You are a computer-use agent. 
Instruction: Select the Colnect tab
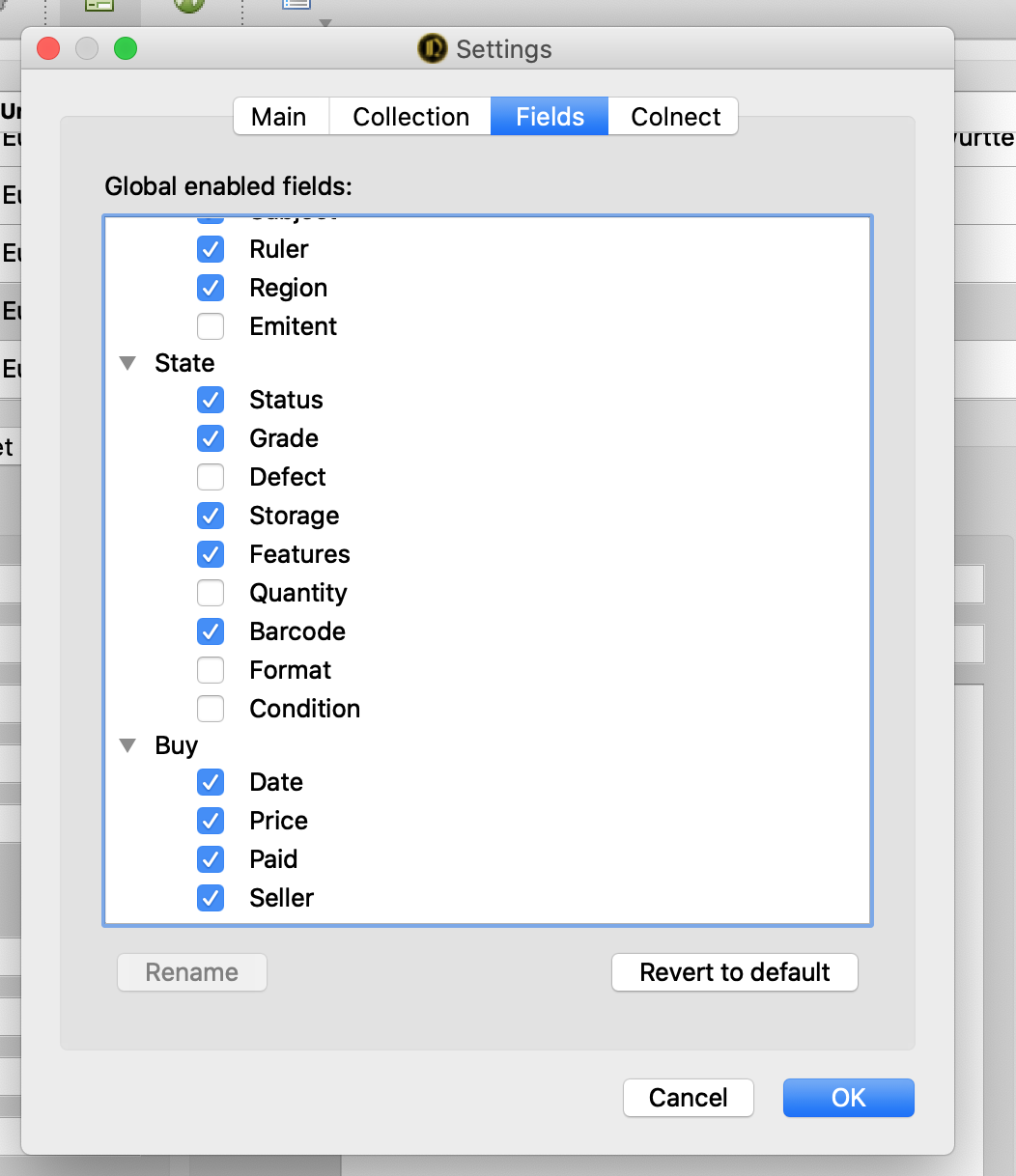click(675, 117)
